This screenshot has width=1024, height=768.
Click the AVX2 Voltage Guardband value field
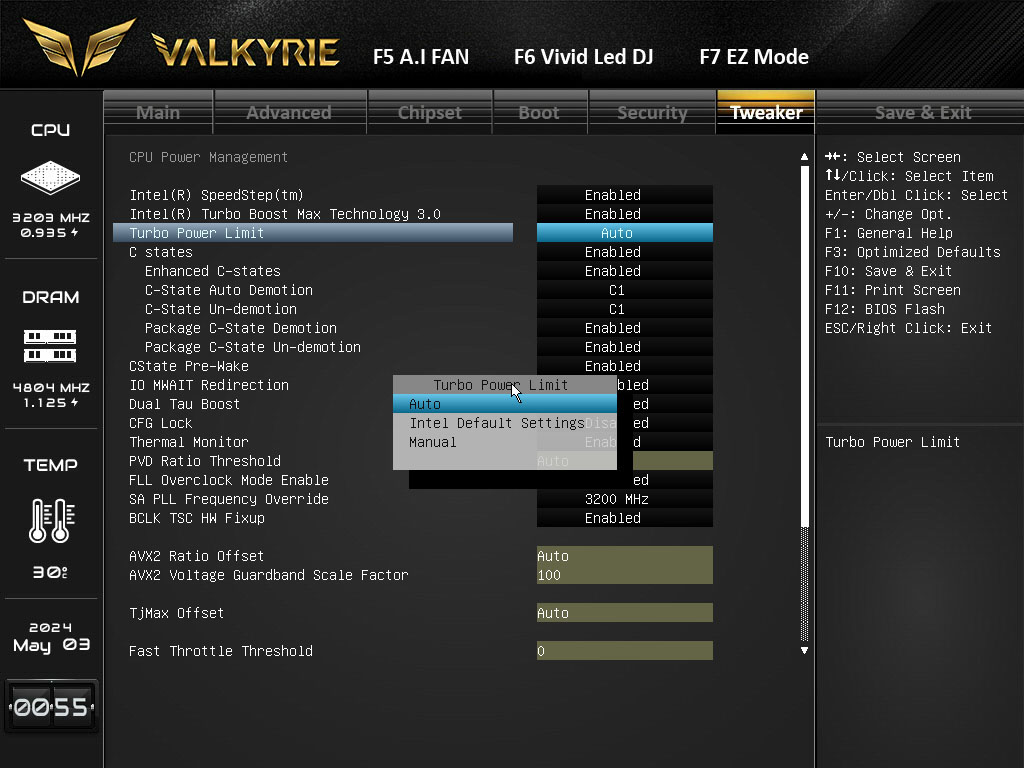click(624, 575)
